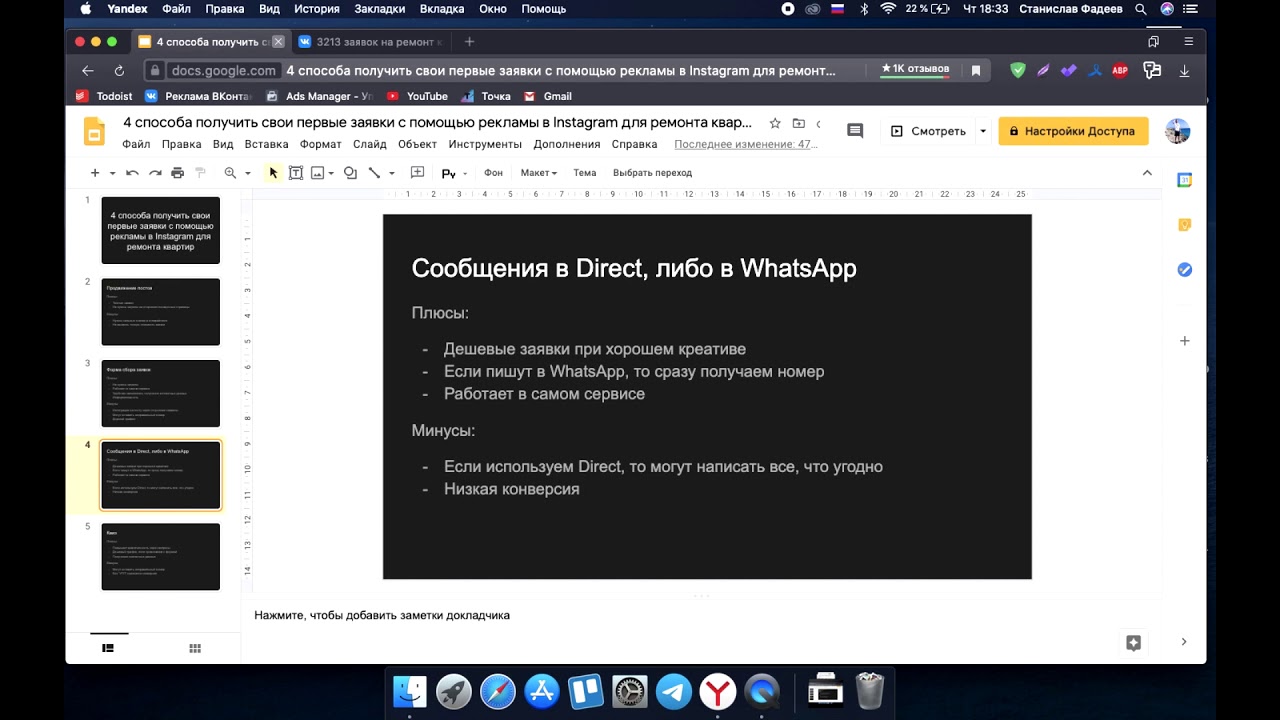Click the Zoom magnifier icon
This screenshot has width=1280, height=720.
click(x=230, y=173)
